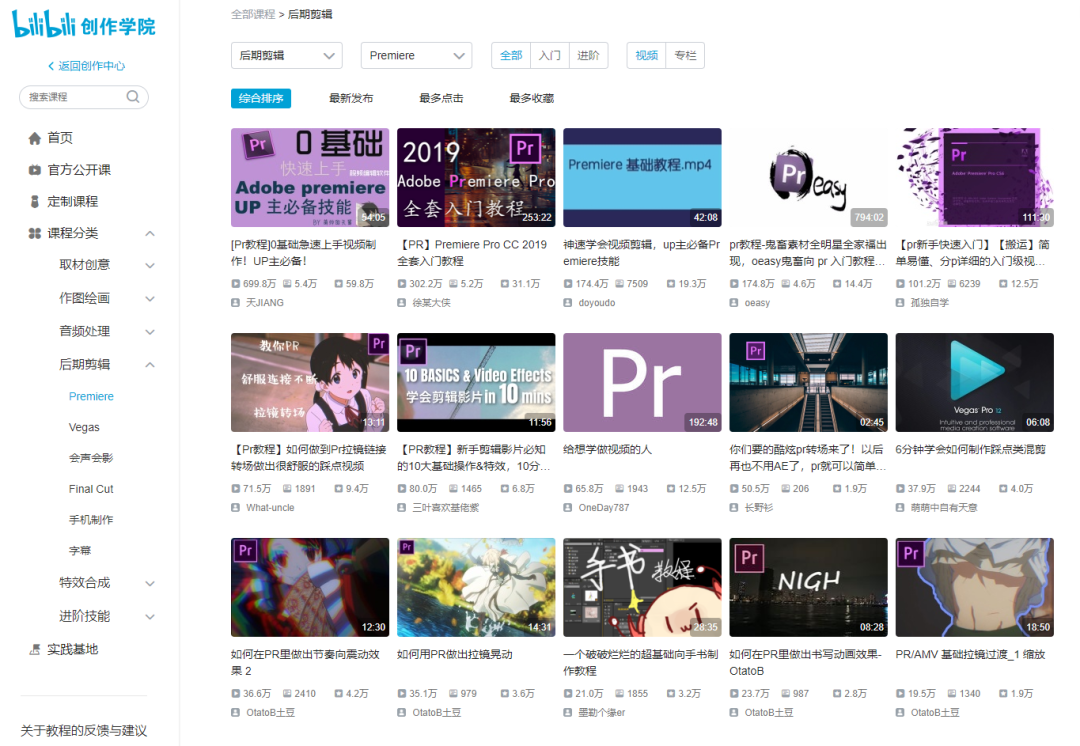This screenshot has height=746, width=1080.
Task: Click the favorites icon beside 1.9万 in the PR/AMV card
Action: coord(1003,694)
